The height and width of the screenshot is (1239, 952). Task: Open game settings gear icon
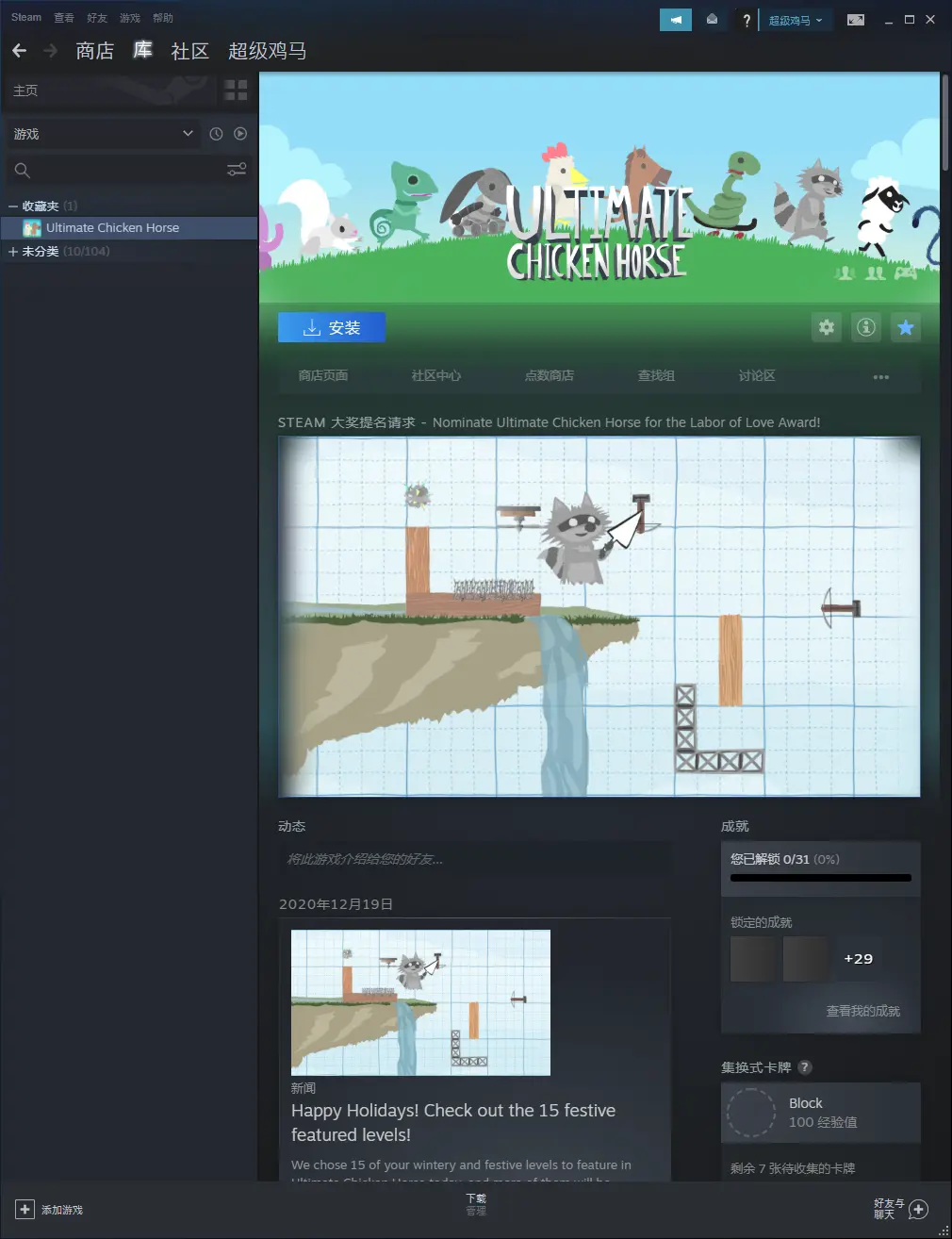(x=827, y=327)
